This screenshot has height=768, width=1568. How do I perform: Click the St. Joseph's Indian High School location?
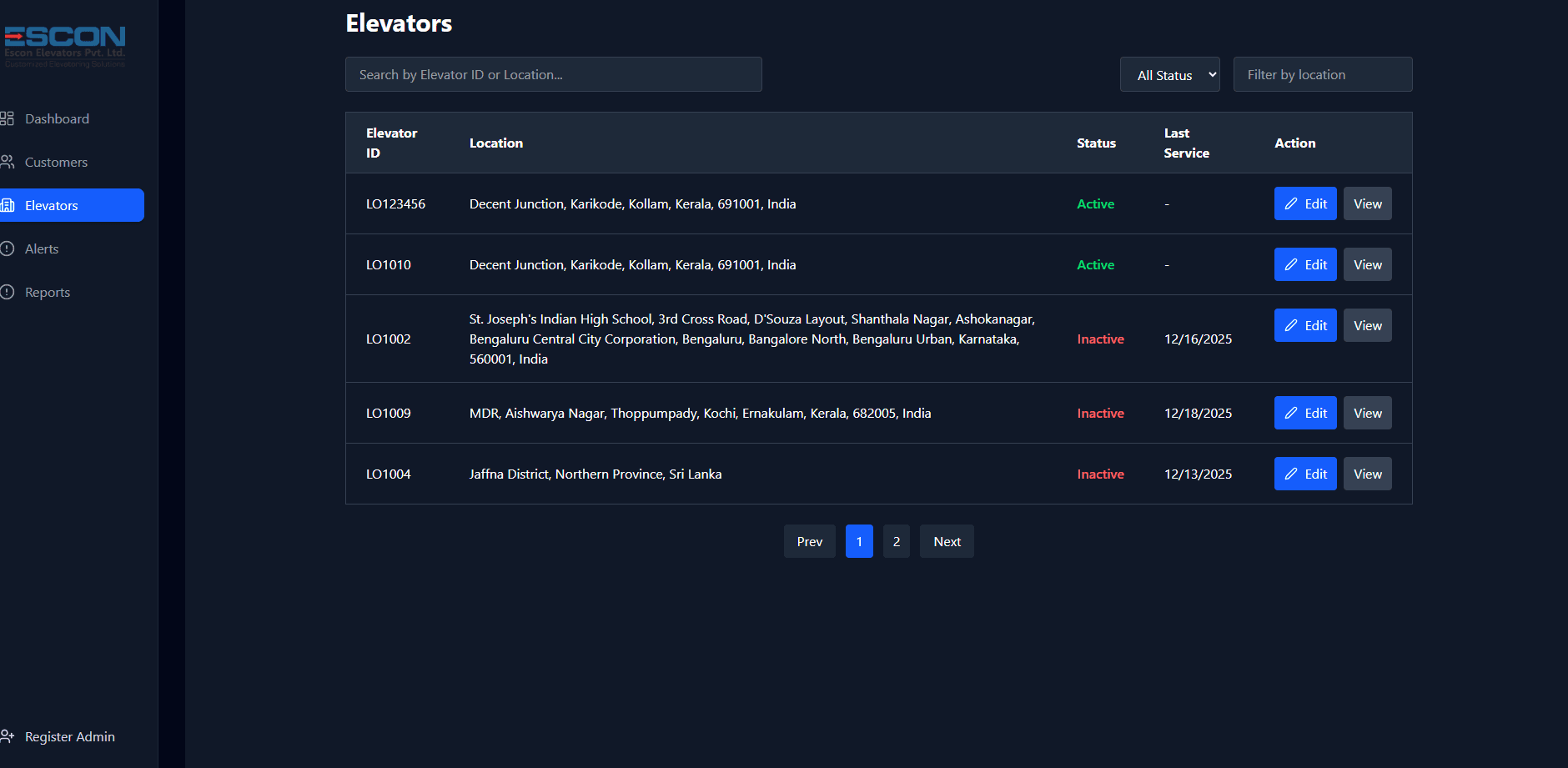coord(752,339)
